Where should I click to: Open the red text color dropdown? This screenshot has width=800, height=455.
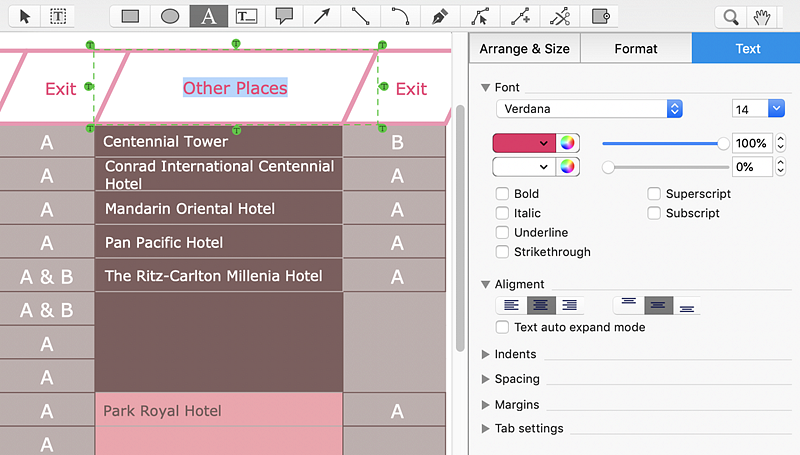543,143
